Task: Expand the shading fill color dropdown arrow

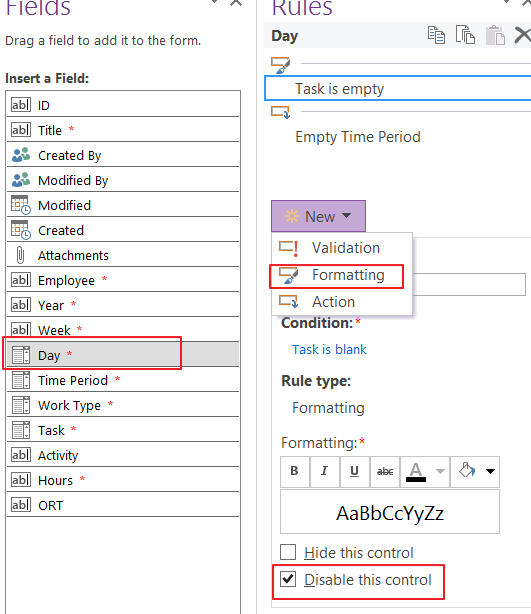Action: coord(490,471)
